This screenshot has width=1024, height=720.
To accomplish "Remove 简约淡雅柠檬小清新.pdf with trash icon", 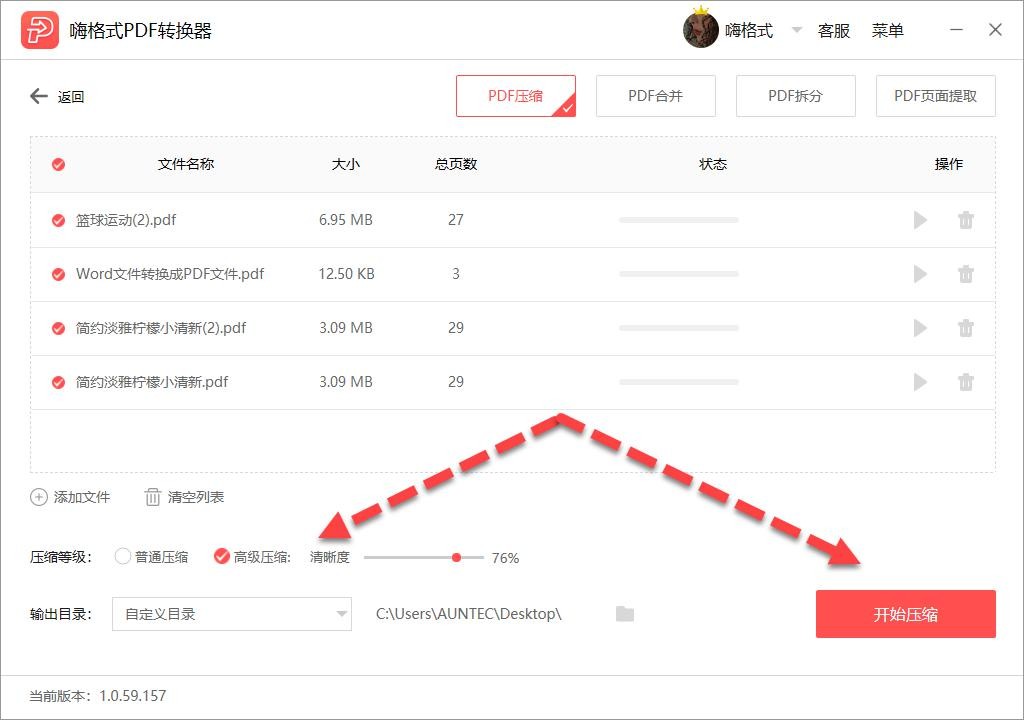I will coord(966,382).
